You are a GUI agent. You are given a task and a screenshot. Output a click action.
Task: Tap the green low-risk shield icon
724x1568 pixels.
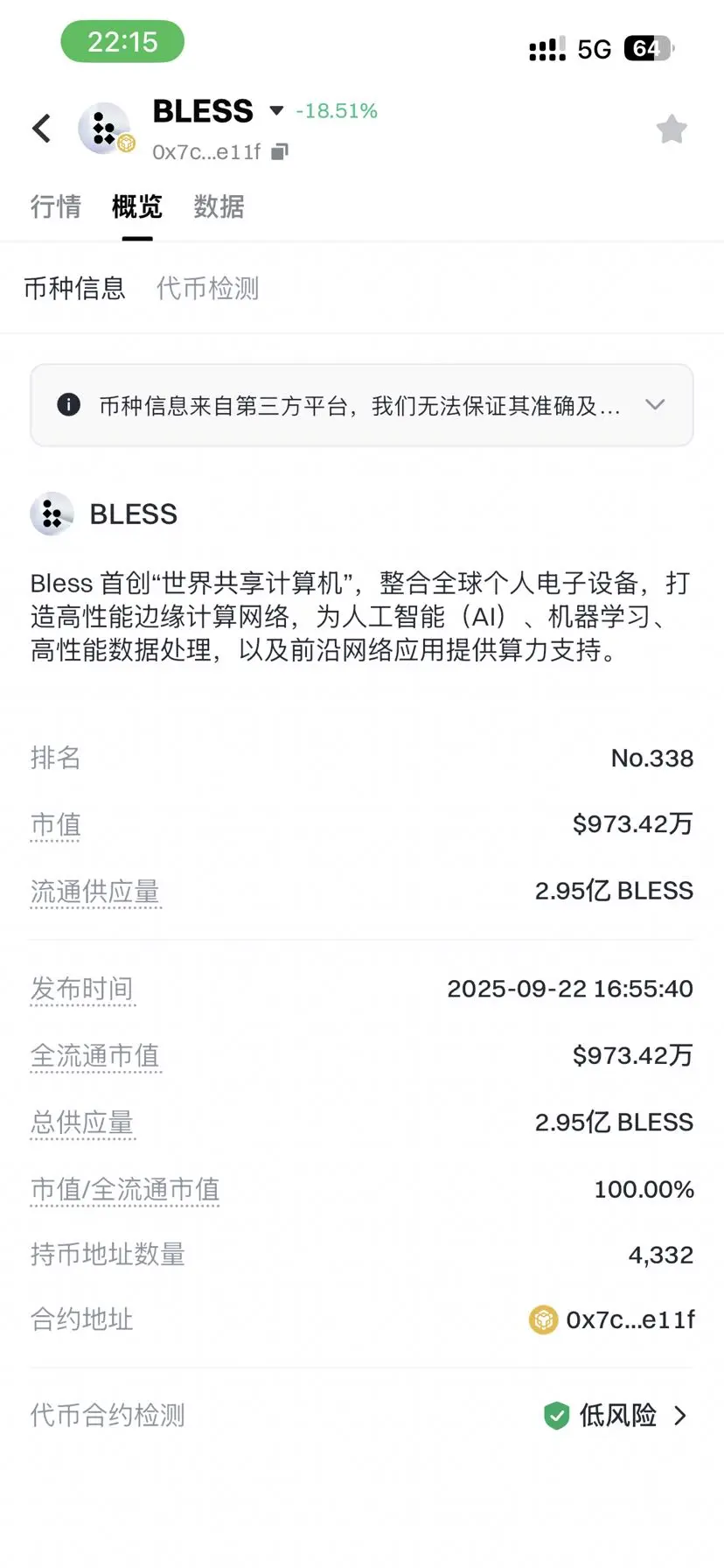tap(556, 1415)
